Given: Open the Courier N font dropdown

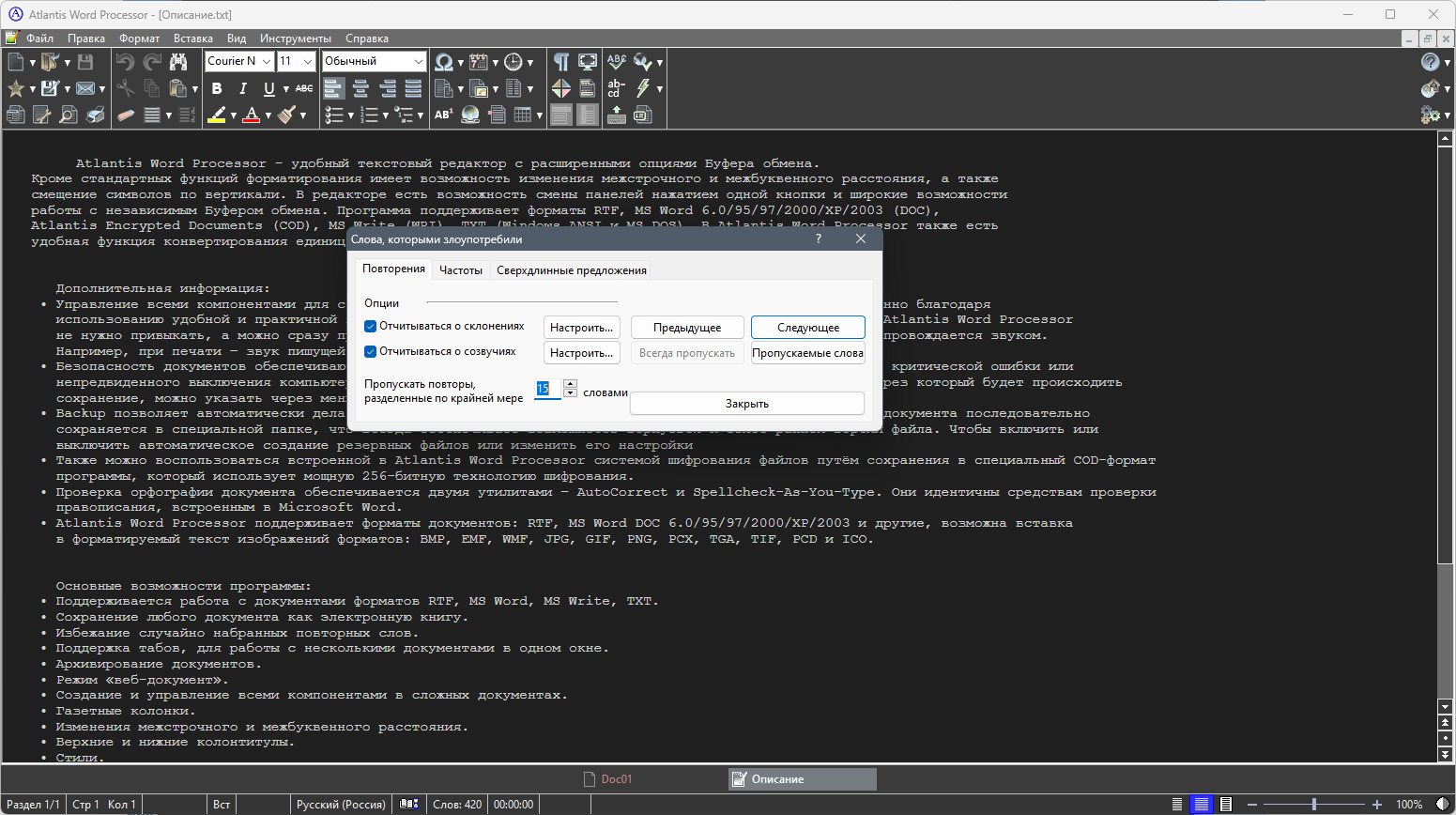Looking at the screenshot, I should coord(267,61).
